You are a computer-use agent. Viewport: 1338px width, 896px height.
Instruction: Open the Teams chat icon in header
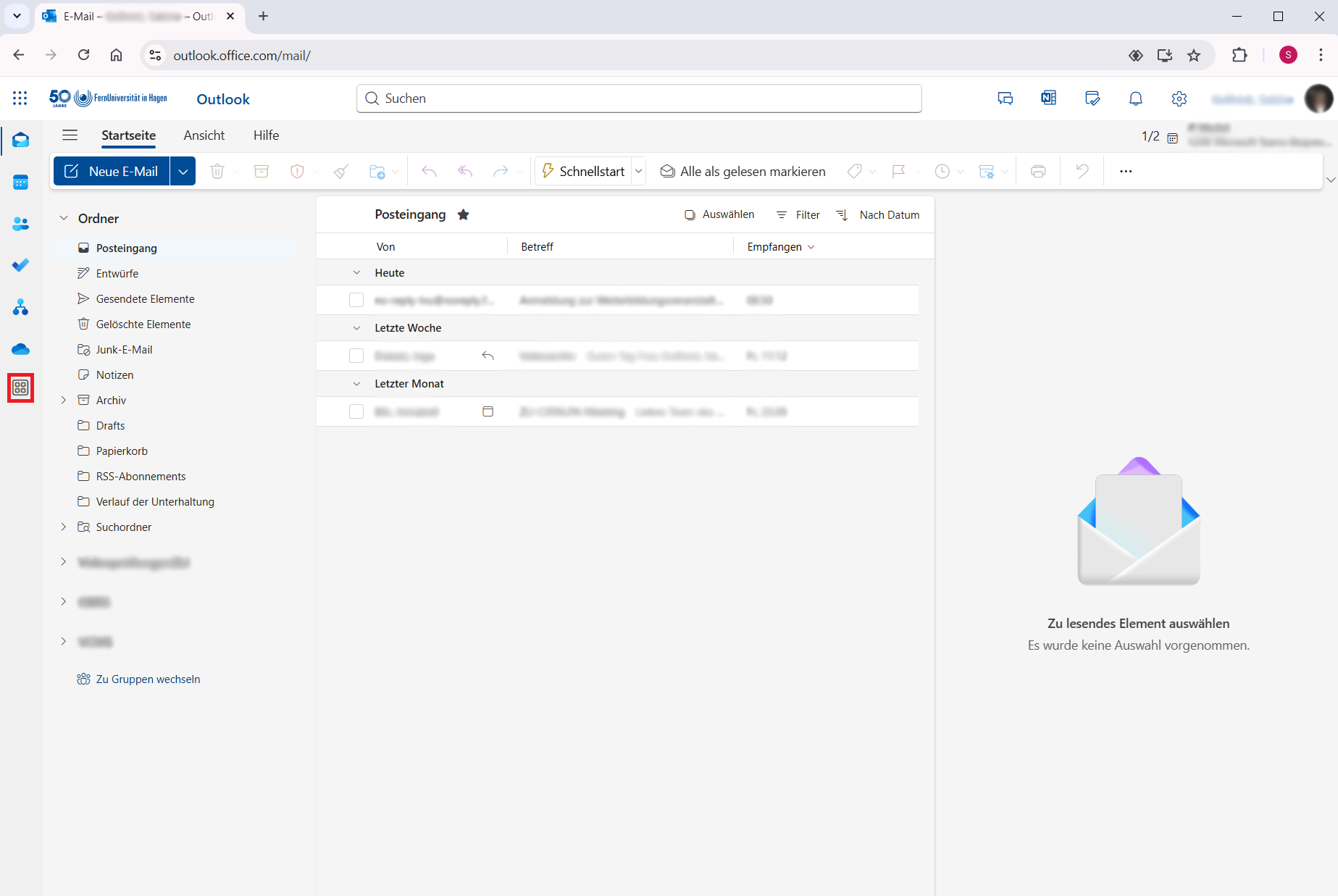[1005, 99]
